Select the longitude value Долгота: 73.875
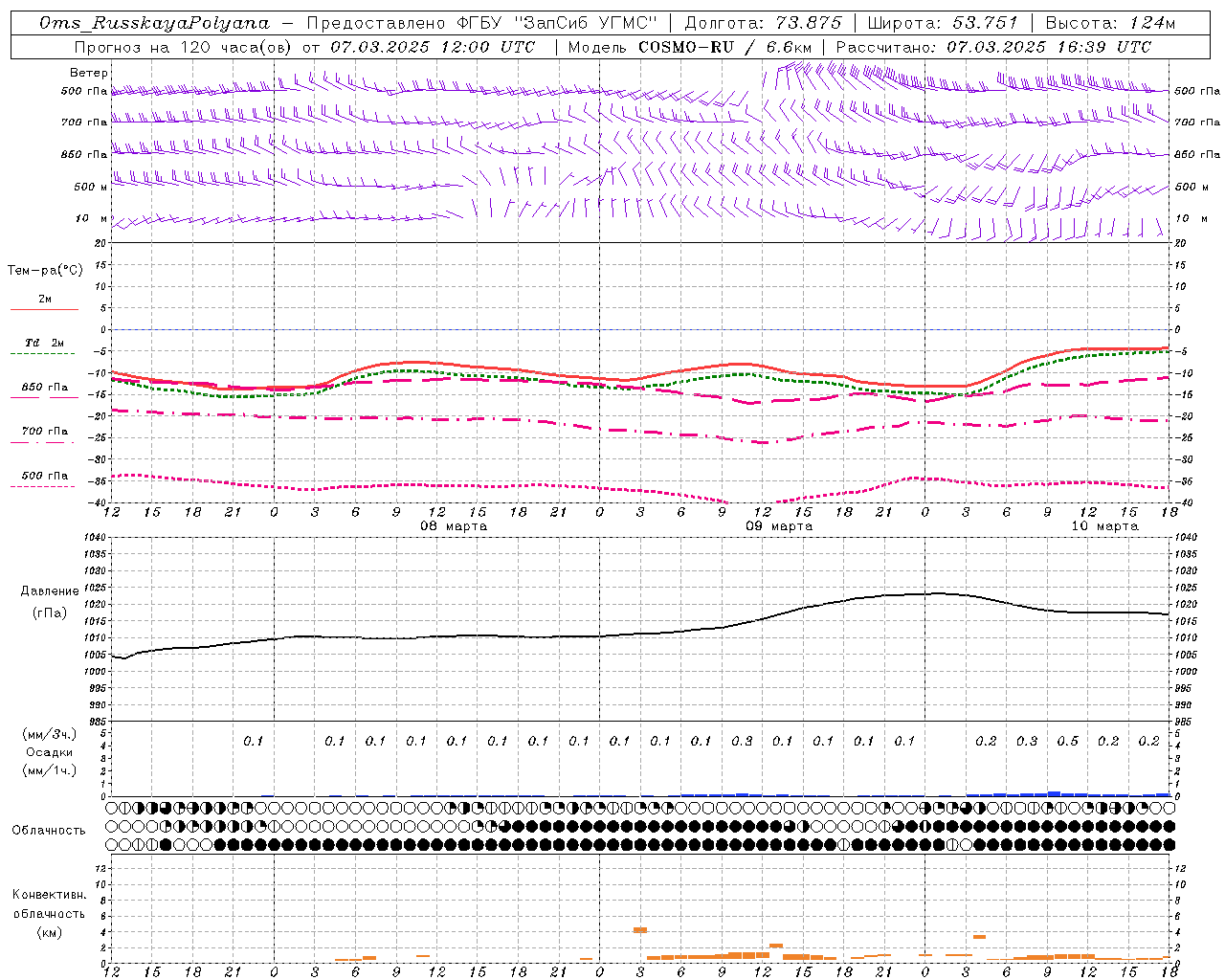This screenshot has width=1225, height=980. coord(764,23)
